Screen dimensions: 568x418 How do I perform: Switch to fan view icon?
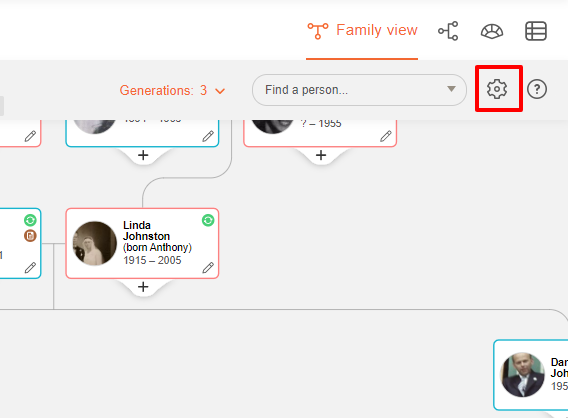pos(492,31)
